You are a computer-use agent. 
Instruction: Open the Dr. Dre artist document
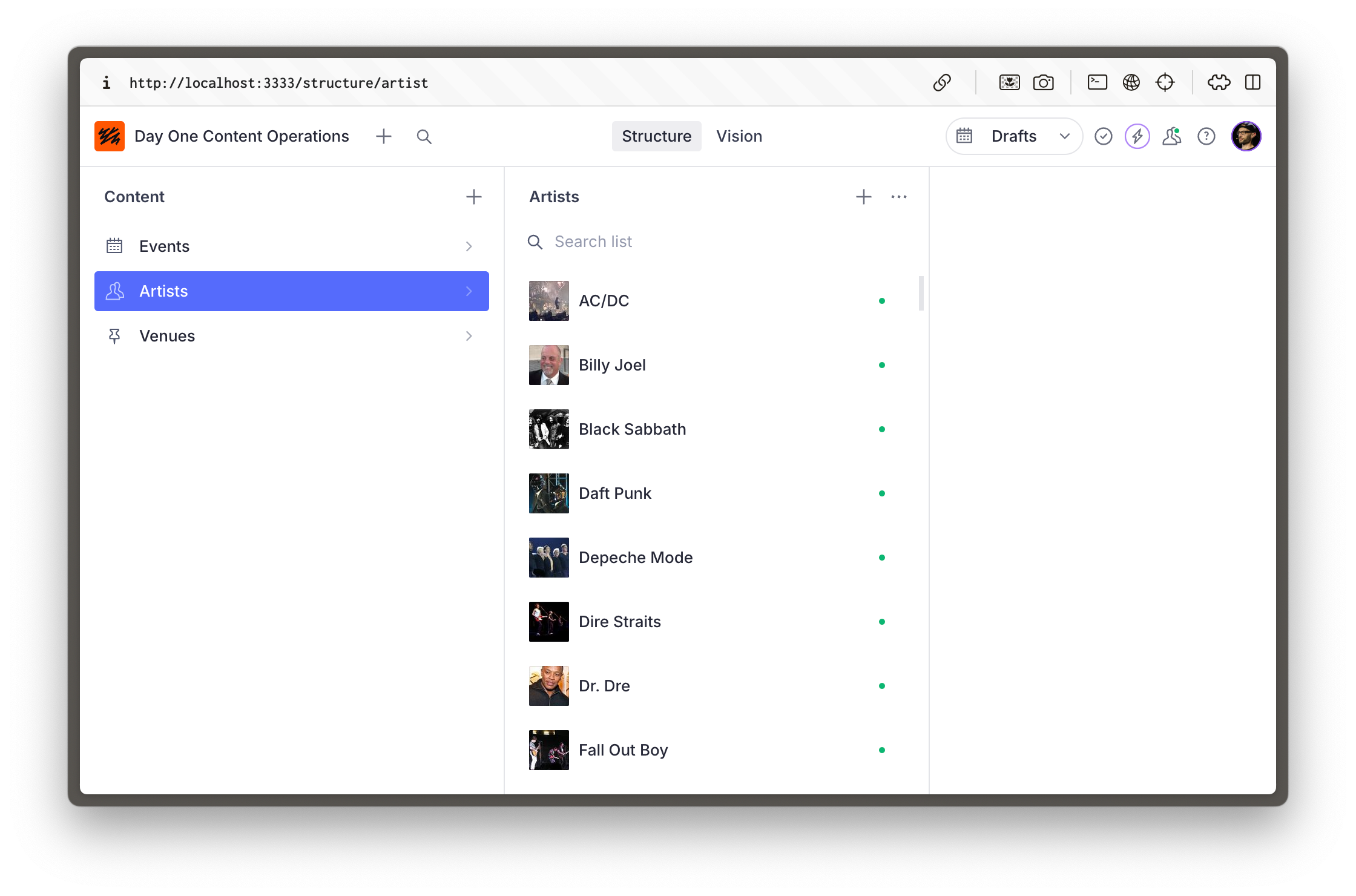click(x=717, y=686)
